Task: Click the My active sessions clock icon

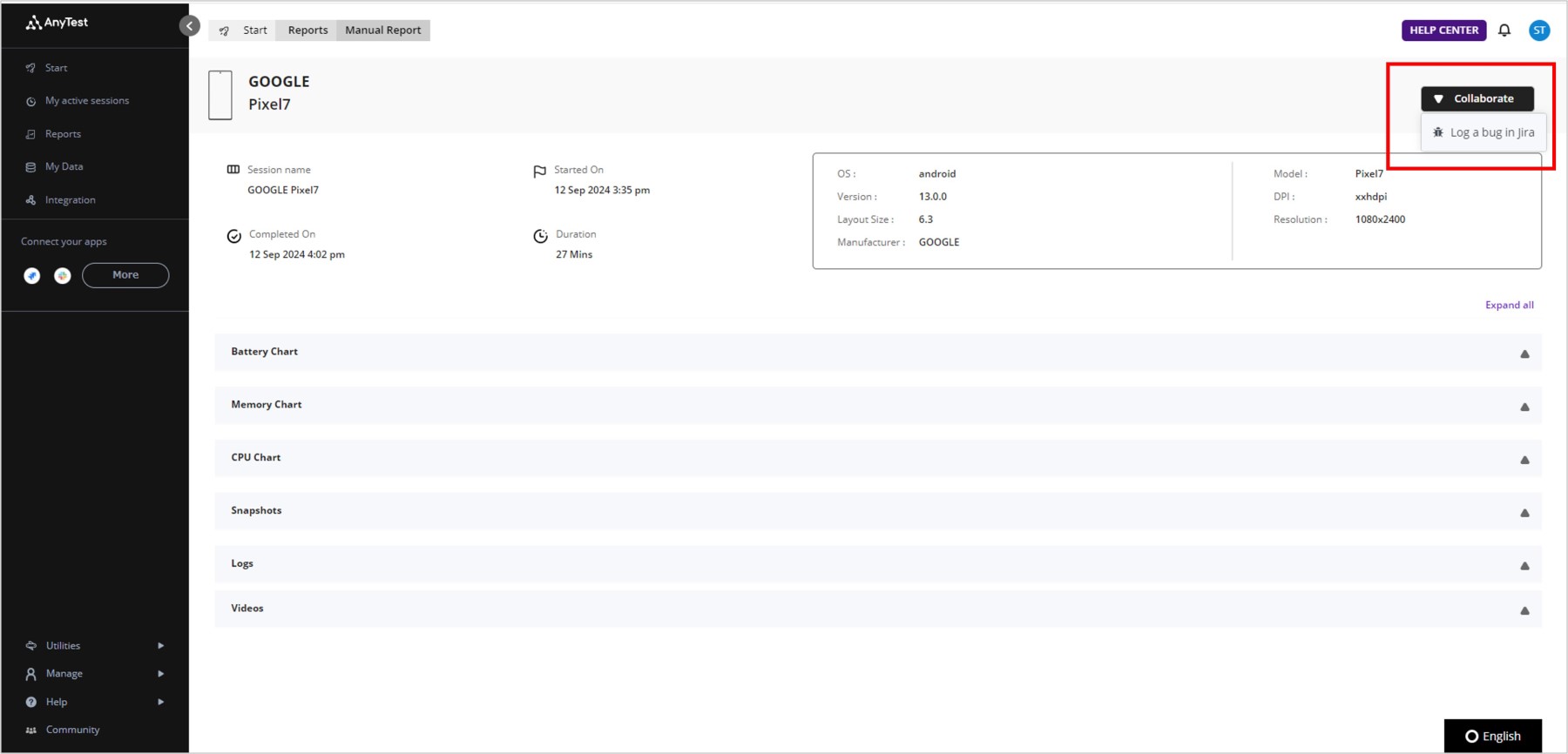Action: pyautogui.click(x=31, y=101)
